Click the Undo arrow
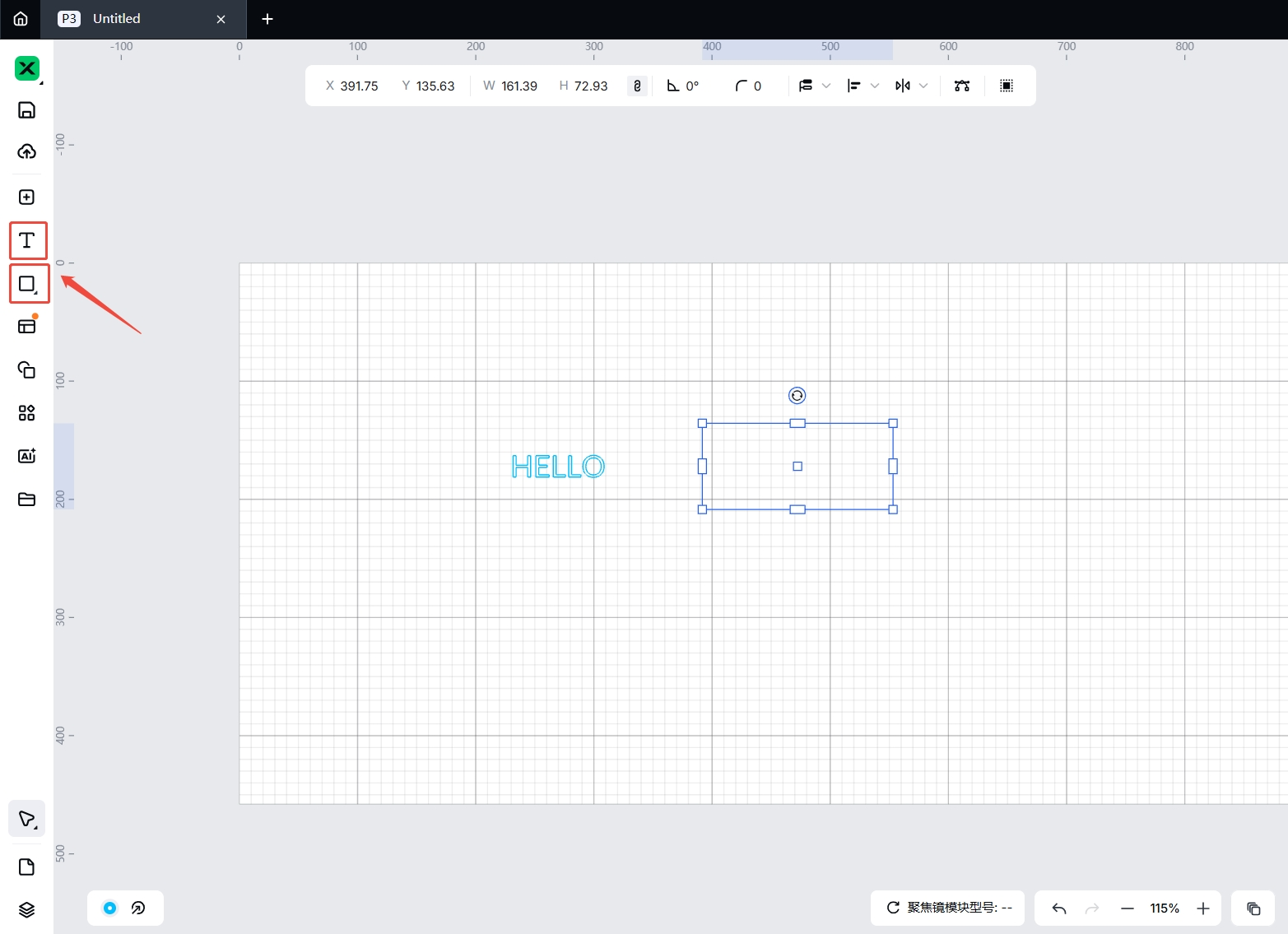 click(x=1059, y=908)
